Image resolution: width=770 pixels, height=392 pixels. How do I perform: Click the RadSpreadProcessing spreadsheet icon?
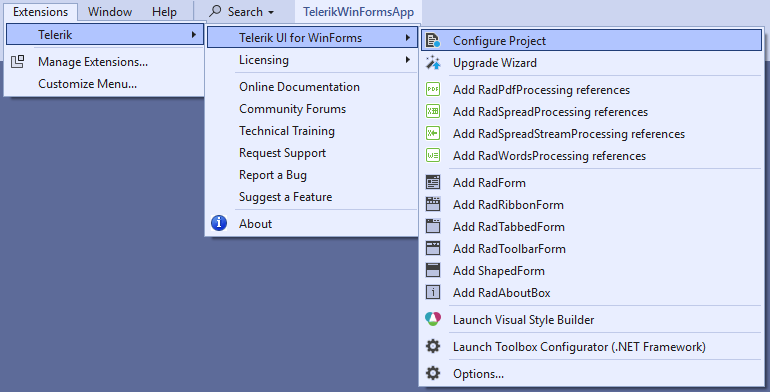433,112
